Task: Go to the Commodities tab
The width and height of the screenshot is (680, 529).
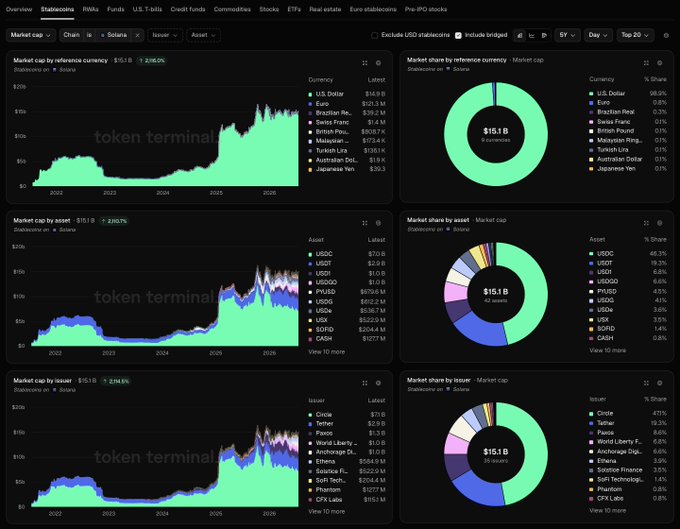Action: click(x=232, y=9)
